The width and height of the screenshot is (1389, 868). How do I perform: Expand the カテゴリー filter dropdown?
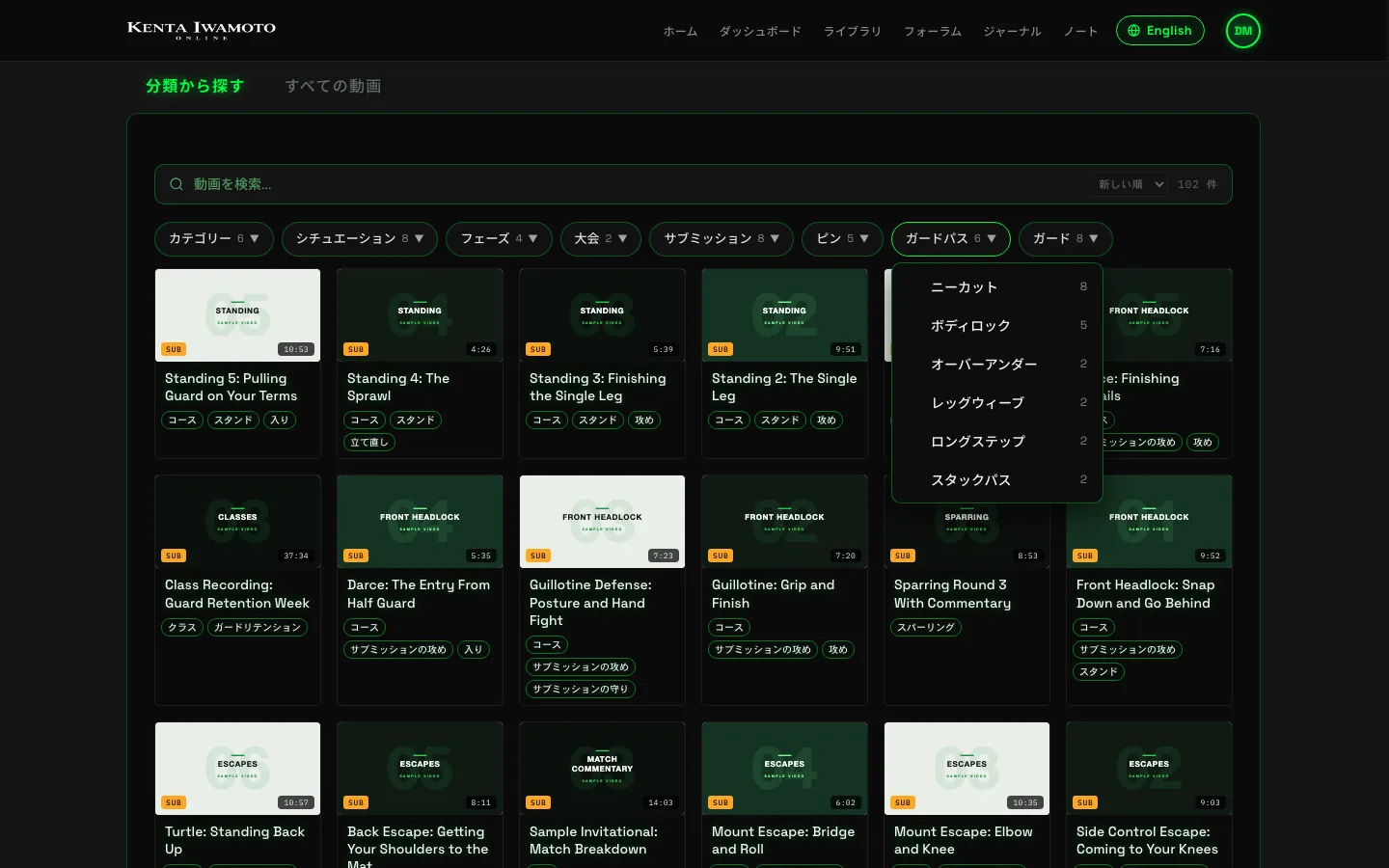(214, 238)
